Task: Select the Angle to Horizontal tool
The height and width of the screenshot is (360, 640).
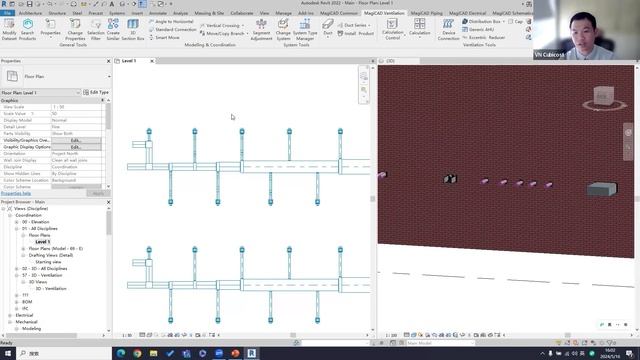Action: 171,21
